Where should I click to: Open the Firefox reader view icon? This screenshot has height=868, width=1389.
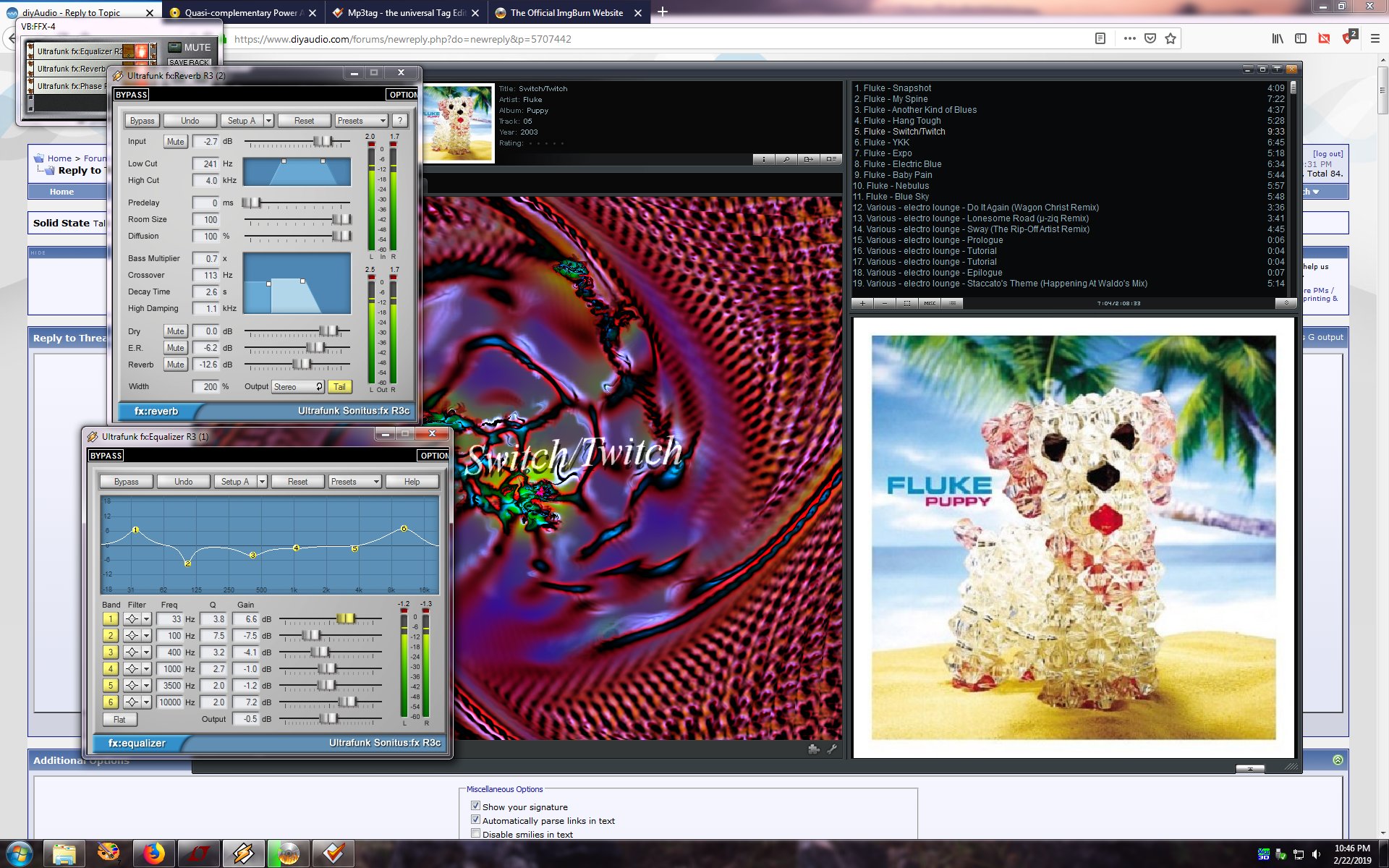coord(1100,38)
